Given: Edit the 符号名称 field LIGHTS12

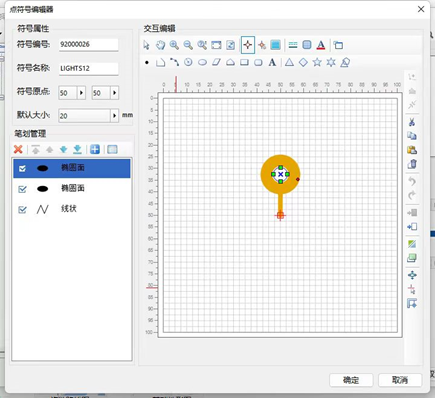Looking at the screenshot, I should point(89,68).
